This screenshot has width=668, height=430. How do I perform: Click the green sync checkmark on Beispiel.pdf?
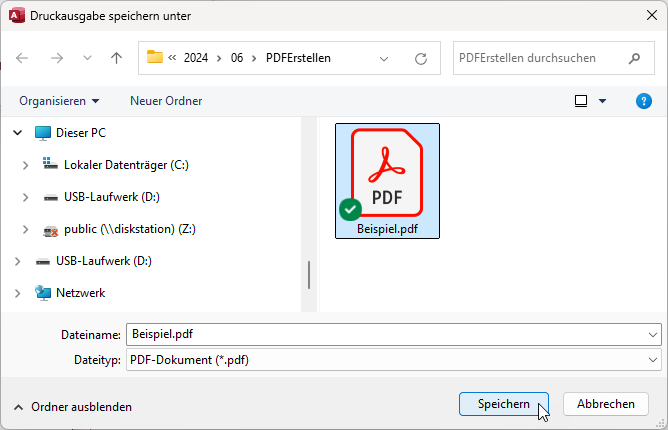[x=350, y=209]
